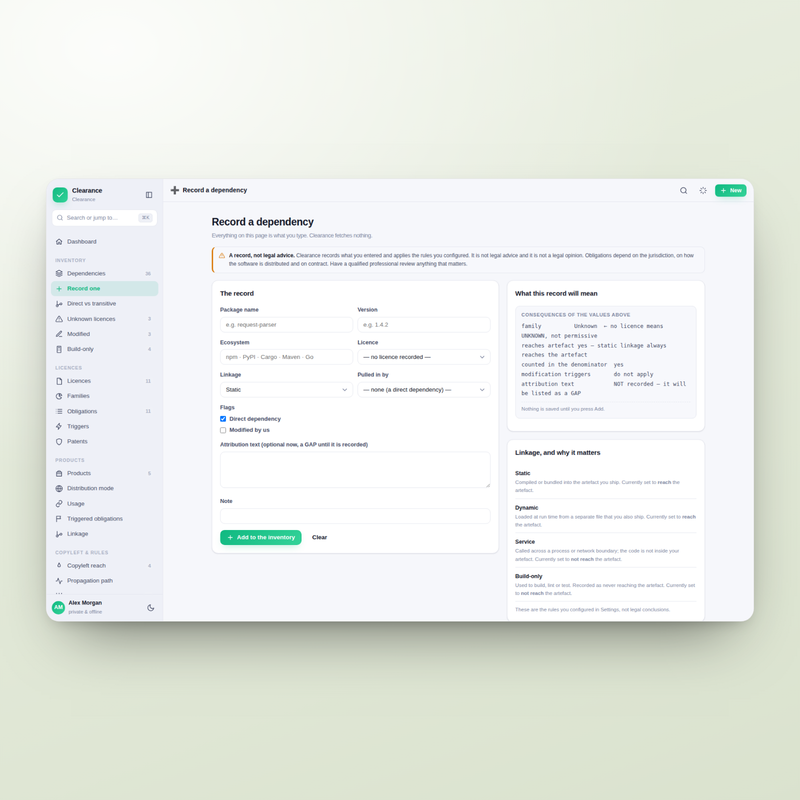The image size is (800, 800).
Task: Click the Attribution text area
Action: coord(355,470)
